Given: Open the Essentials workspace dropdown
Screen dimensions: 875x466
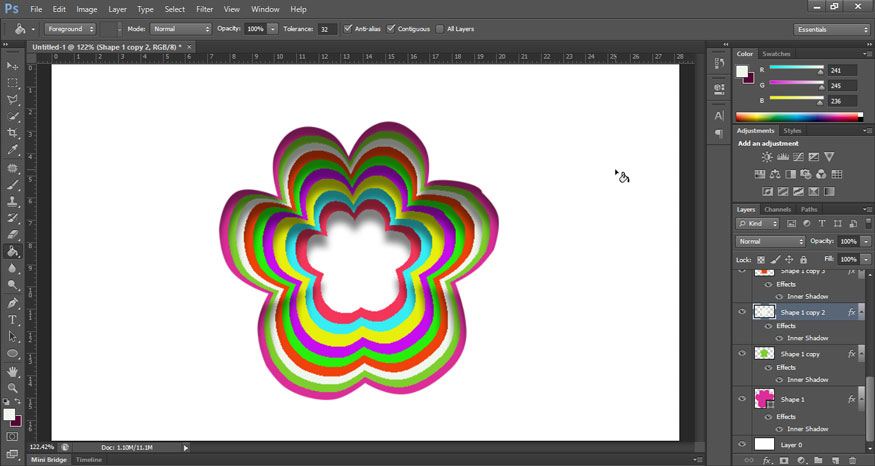Looking at the screenshot, I should click(832, 29).
